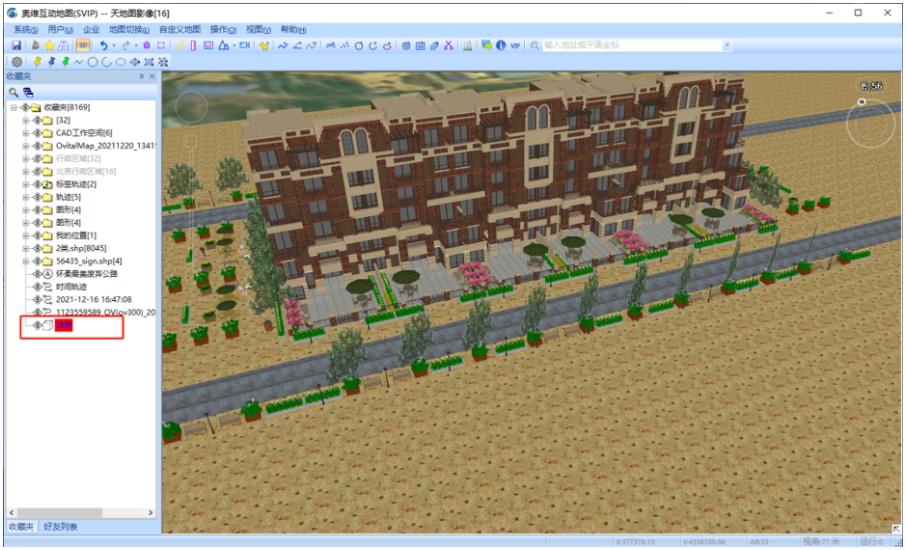Click the purple rectangle shape tool
The height and width of the screenshot is (550, 907).
[x=161, y=45]
